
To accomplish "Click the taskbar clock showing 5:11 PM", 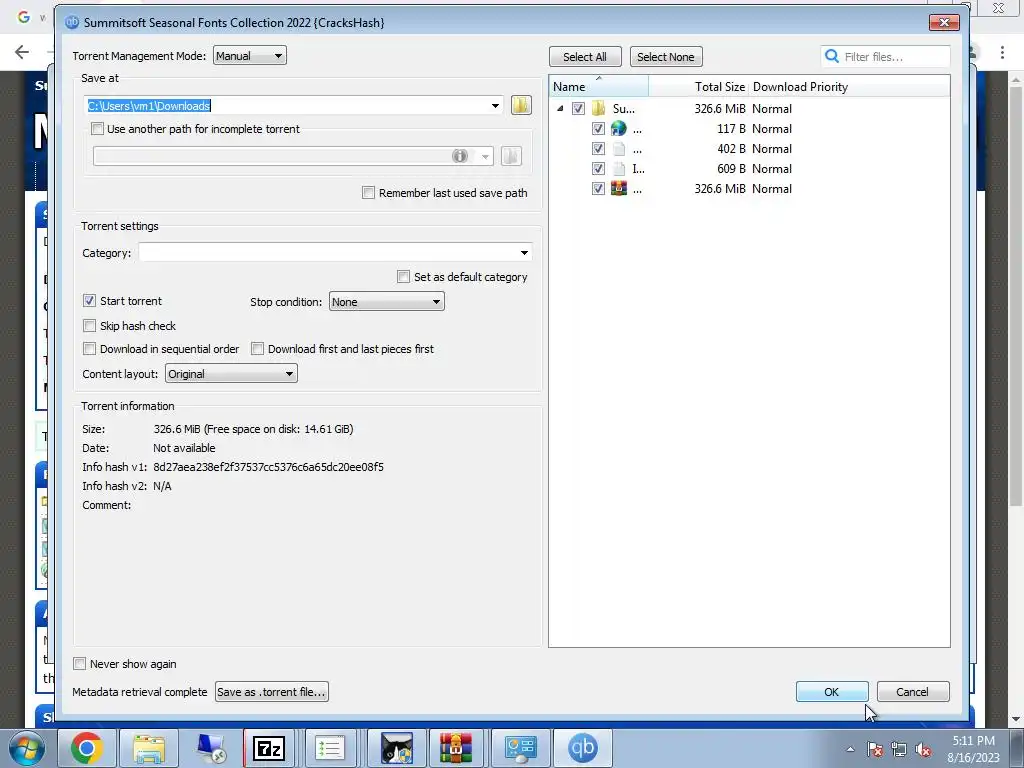I will point(973,749).
